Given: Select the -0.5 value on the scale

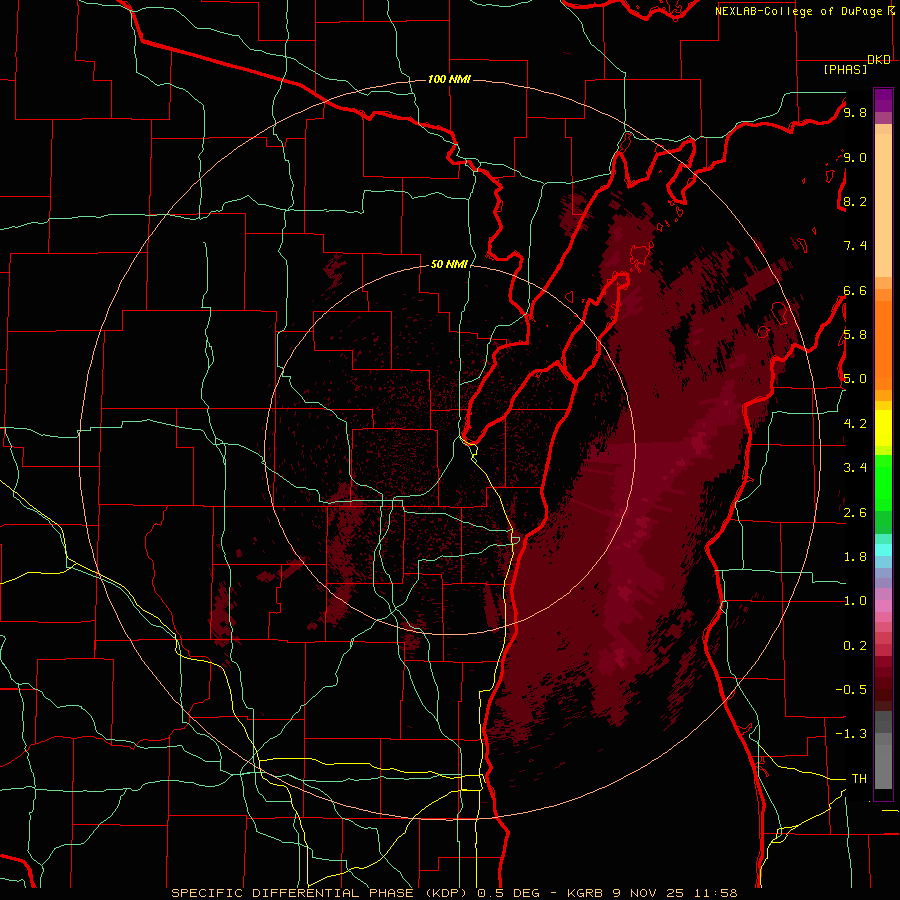Looking at the screenshot, I should (851, 689).
